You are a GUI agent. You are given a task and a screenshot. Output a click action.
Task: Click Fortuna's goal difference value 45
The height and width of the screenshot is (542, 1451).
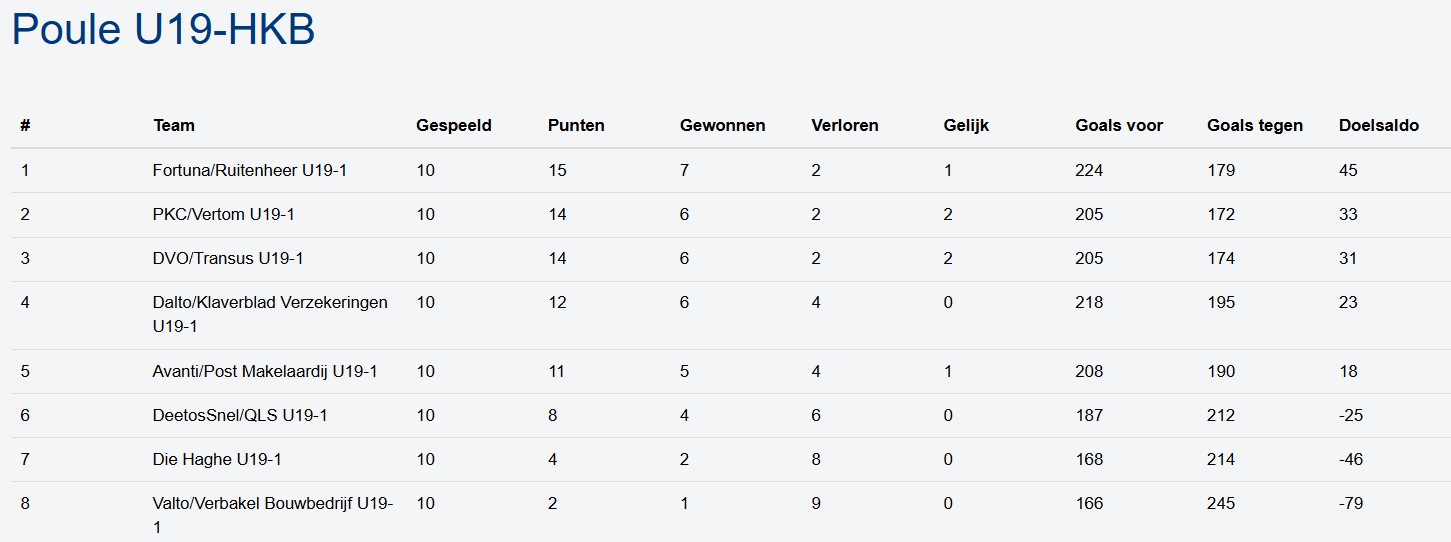(1348, 171)
